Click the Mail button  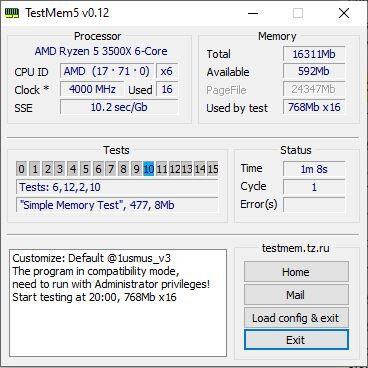coord(296,295)
